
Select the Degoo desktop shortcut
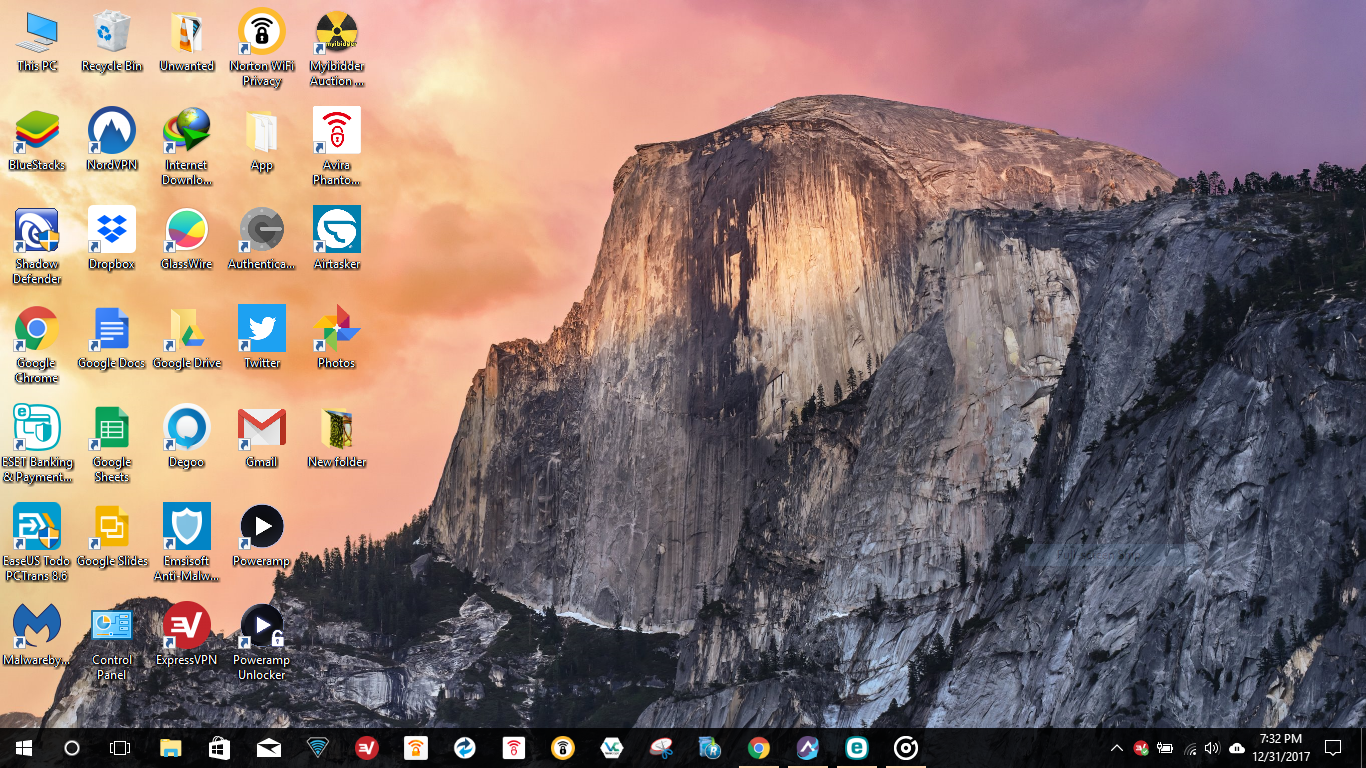[187, 437]
